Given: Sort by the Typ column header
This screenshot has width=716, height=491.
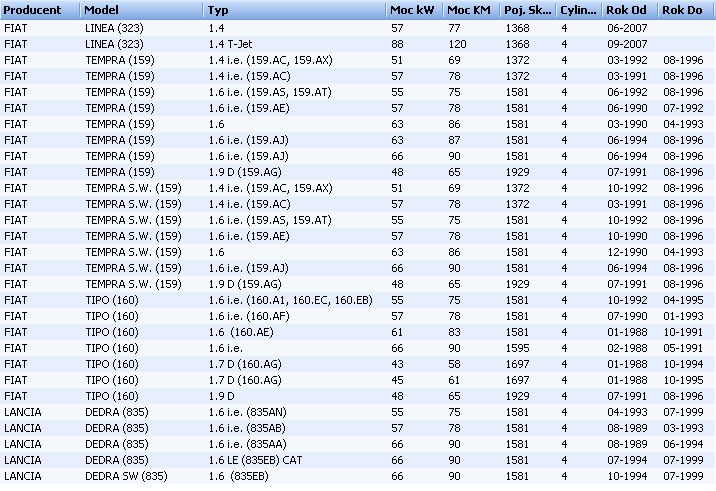Looking at the screenshot, I should tap(295, 10).
